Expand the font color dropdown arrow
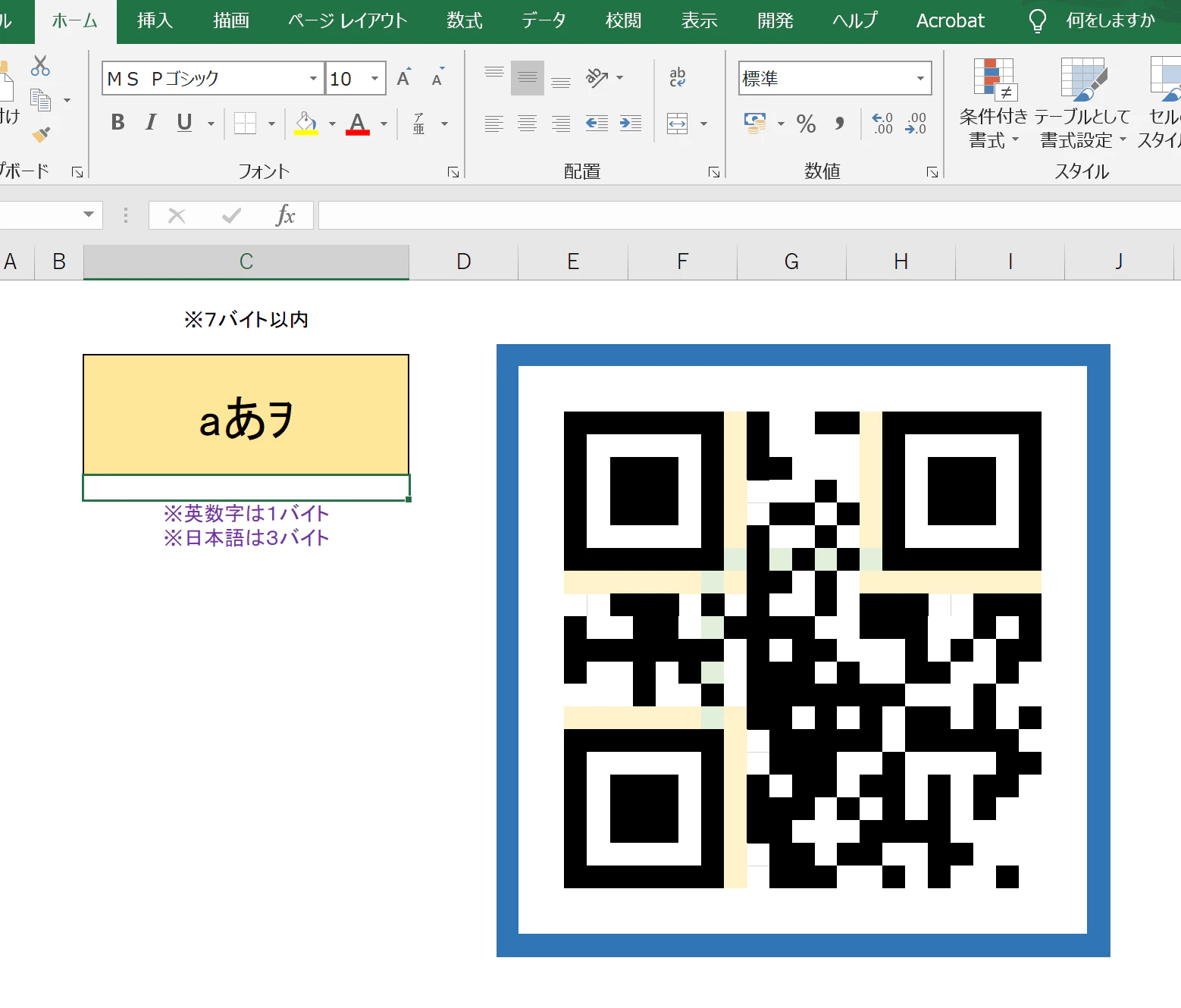Image resolution: width=1181 pixels, height=1008 pixels. (384, 124)
